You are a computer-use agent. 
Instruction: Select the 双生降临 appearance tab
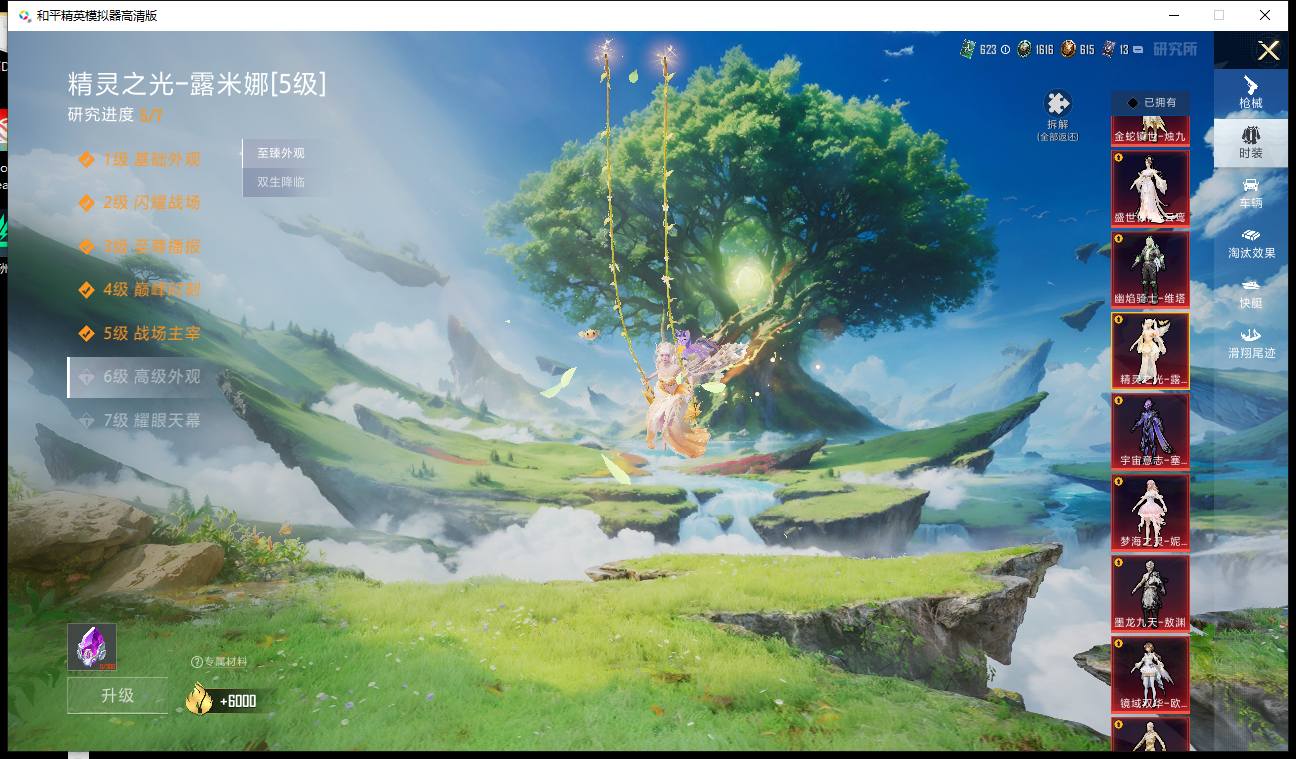click(280, 182)
